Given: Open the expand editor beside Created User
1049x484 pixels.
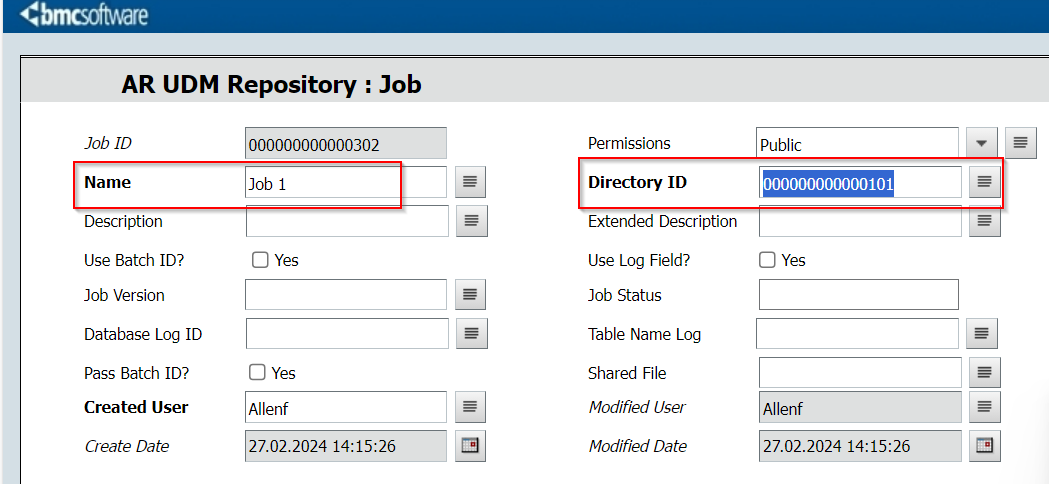Looking at the screenshot, I should [470, 407].
